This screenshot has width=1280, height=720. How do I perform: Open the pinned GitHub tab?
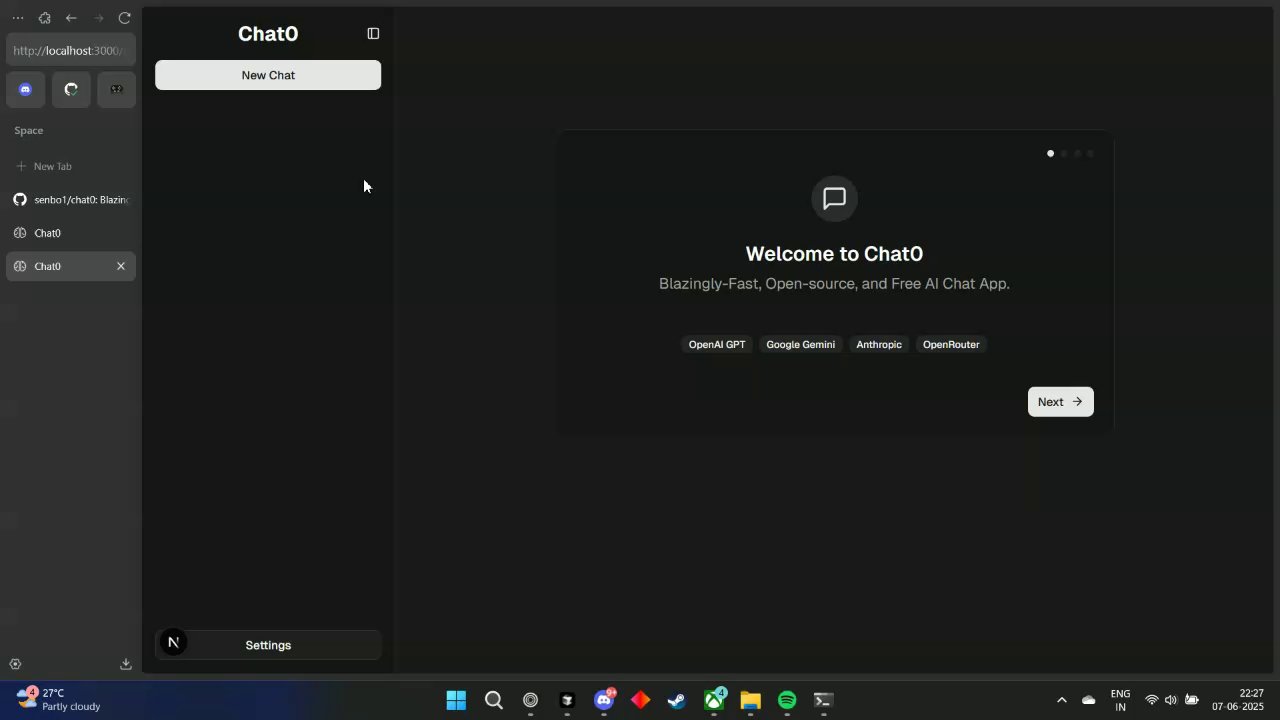pyautogui.click(x=71, y=89)
